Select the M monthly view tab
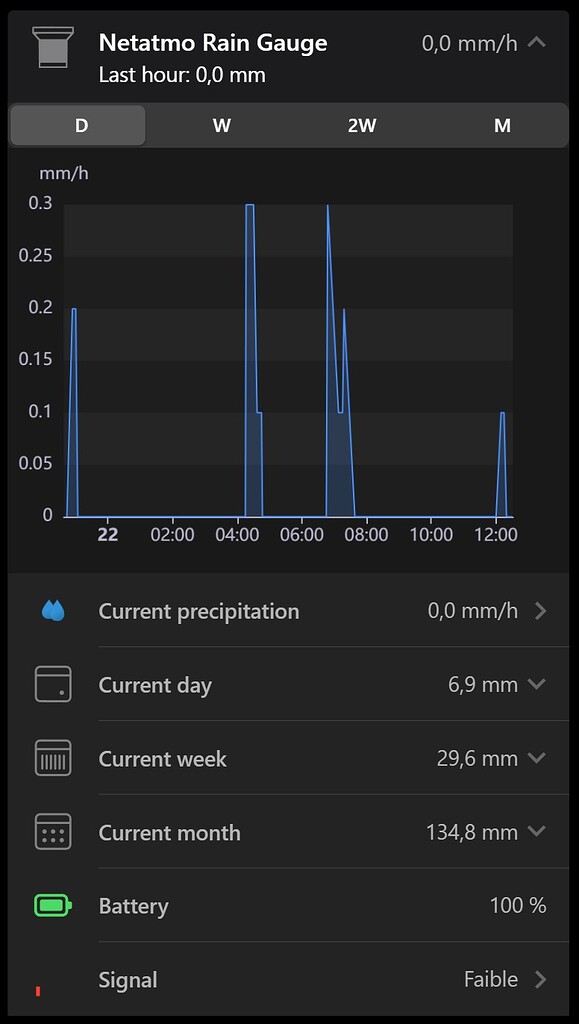The image size is (579, 1024). pos(502,126)
